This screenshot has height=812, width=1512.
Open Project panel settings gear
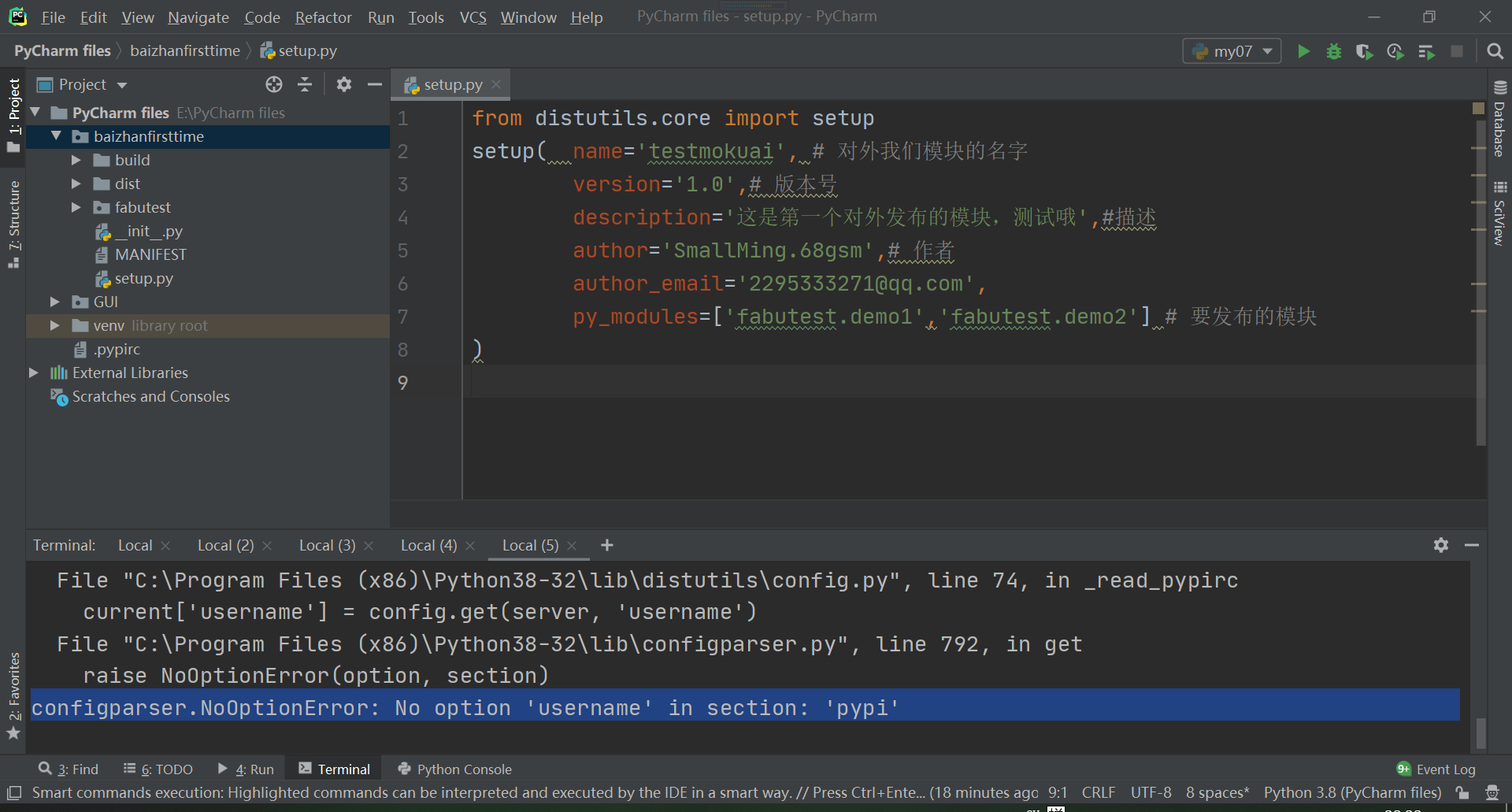click(344, 84)
